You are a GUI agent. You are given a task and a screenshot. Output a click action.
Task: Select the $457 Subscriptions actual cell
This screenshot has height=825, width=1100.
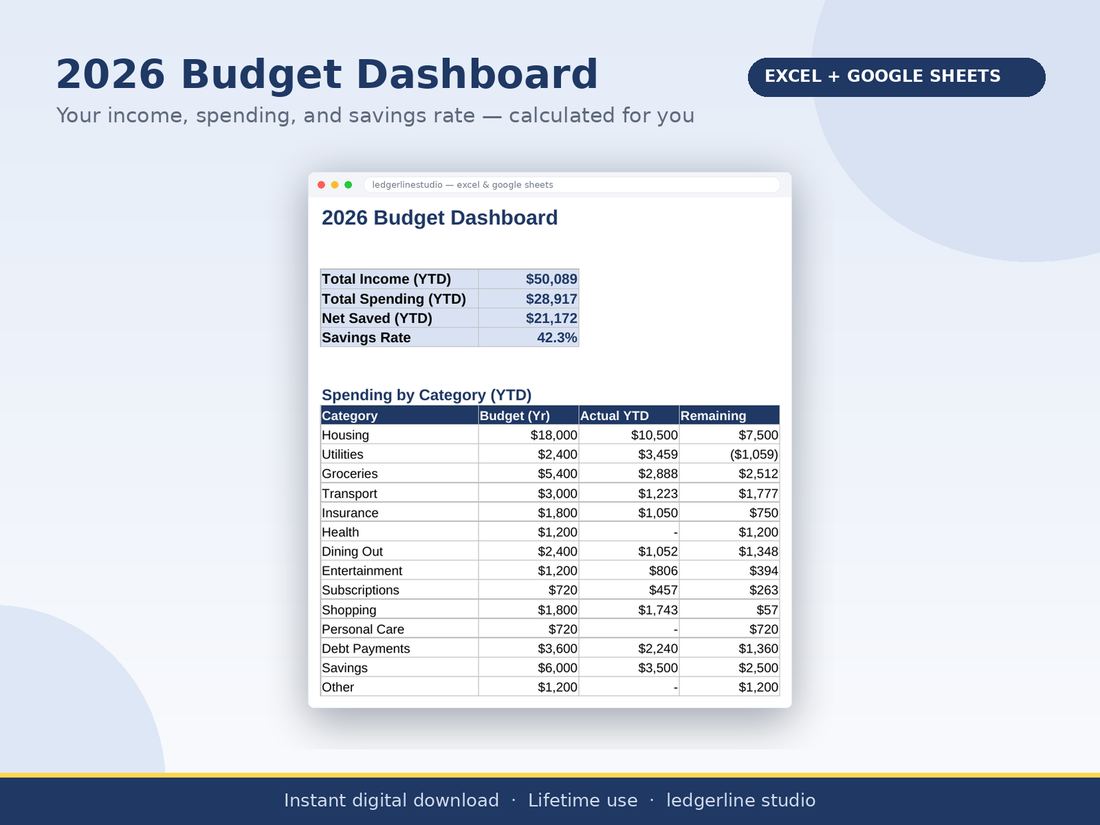pyautogui.click(x=629, y=590)
